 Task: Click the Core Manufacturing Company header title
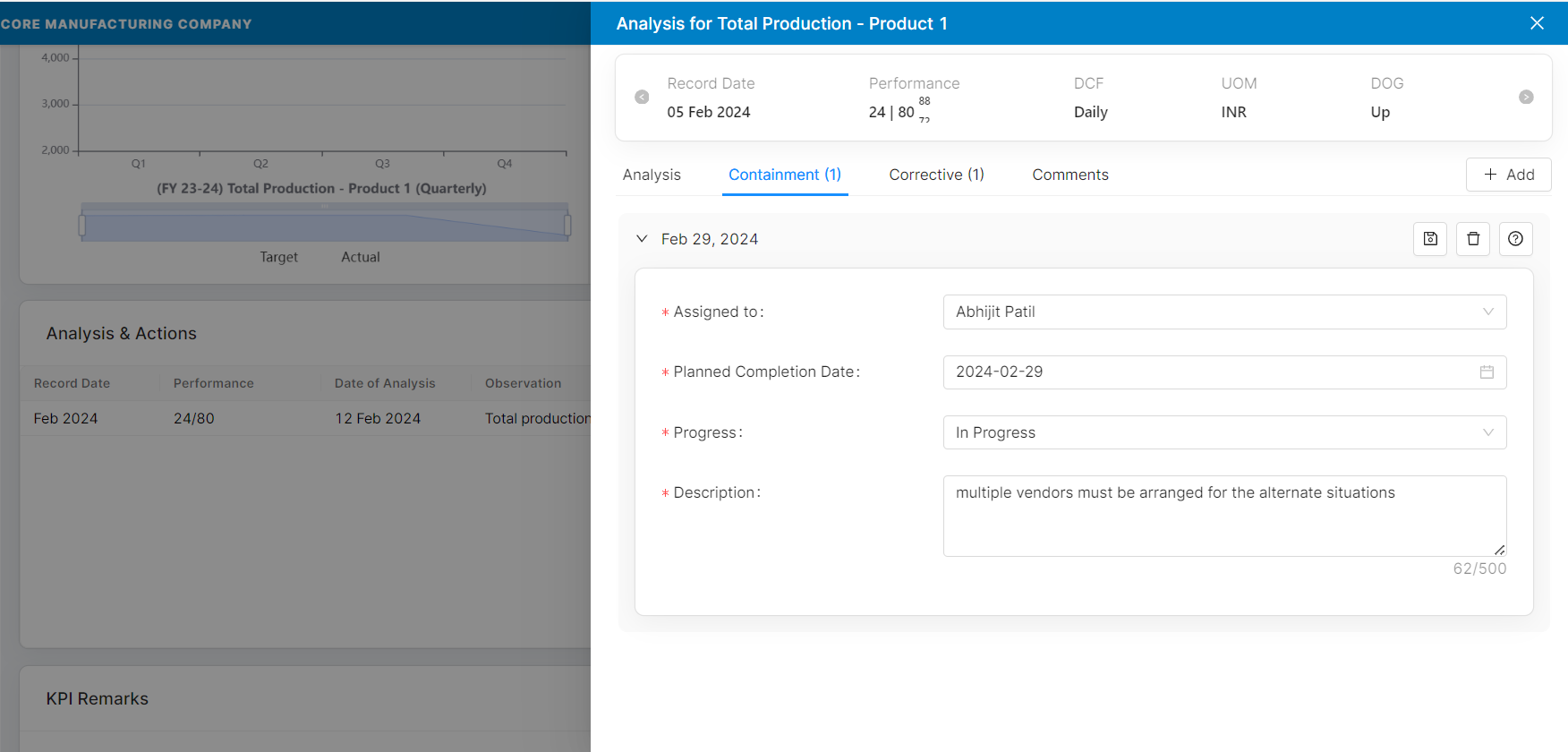click(x=126, y=24)
